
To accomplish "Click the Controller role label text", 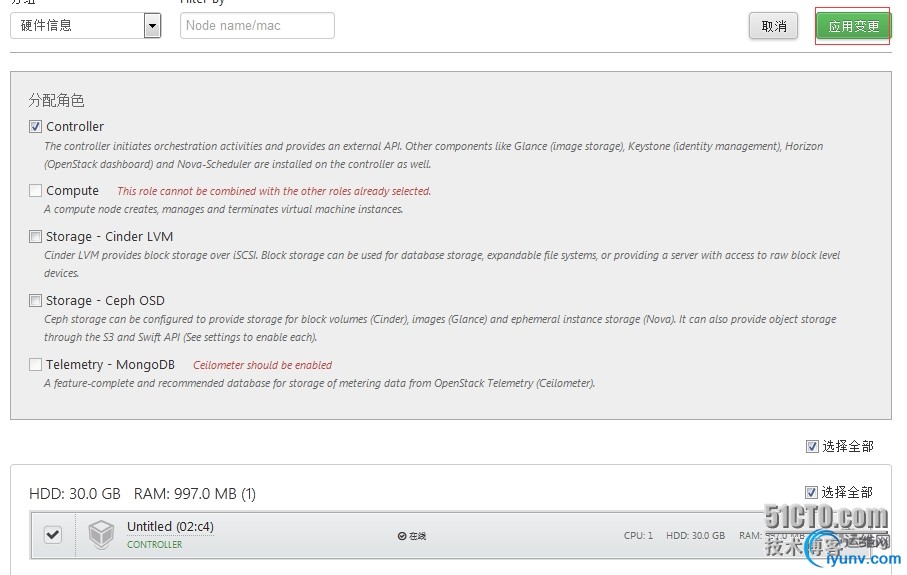I will tap(75, 127).
